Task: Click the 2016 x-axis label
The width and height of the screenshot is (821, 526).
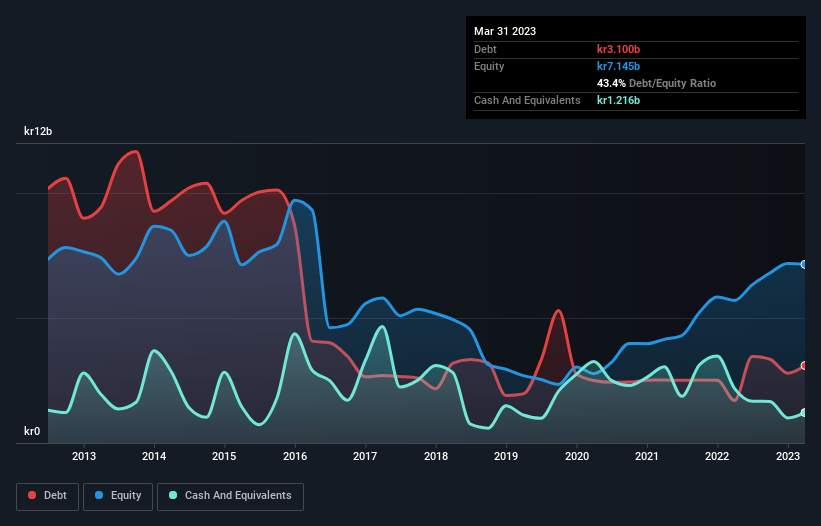Action: pyautogui.click(x=295, y=456)
